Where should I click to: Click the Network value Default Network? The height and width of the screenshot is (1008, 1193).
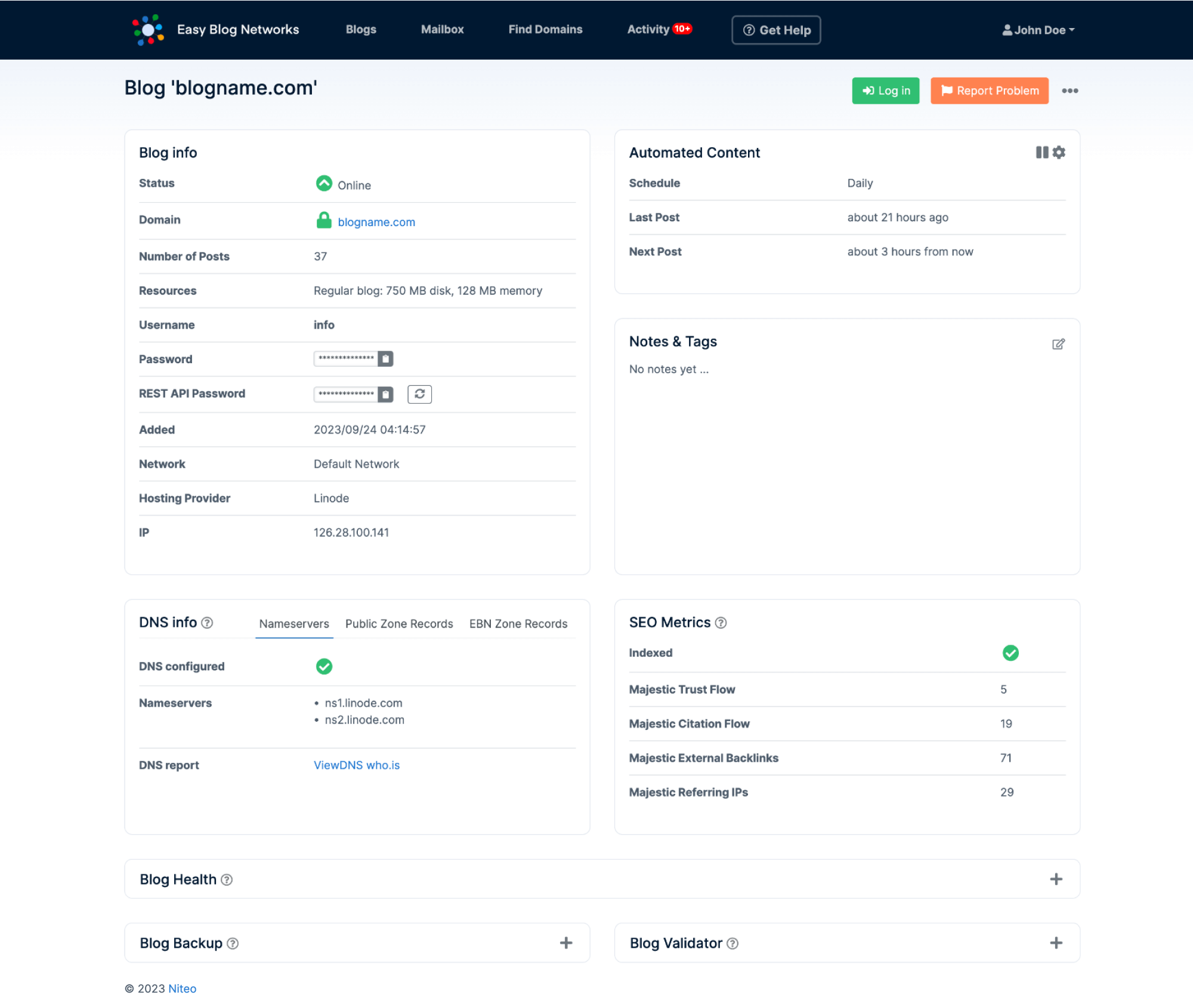coord(356,464)
